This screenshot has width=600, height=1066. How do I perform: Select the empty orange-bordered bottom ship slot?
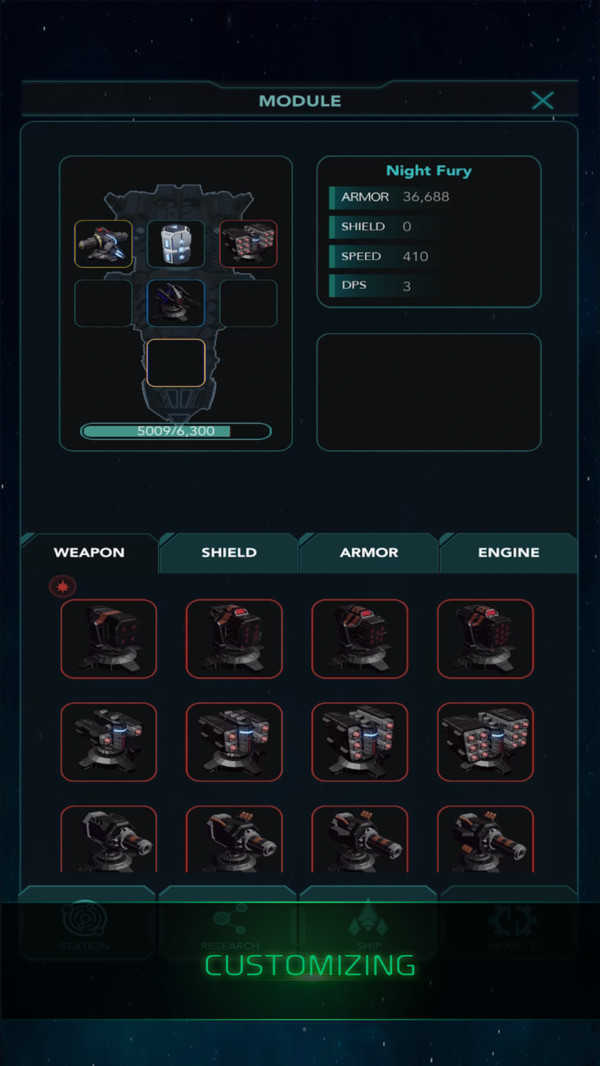pyautogui.click(x=176, y=363)
